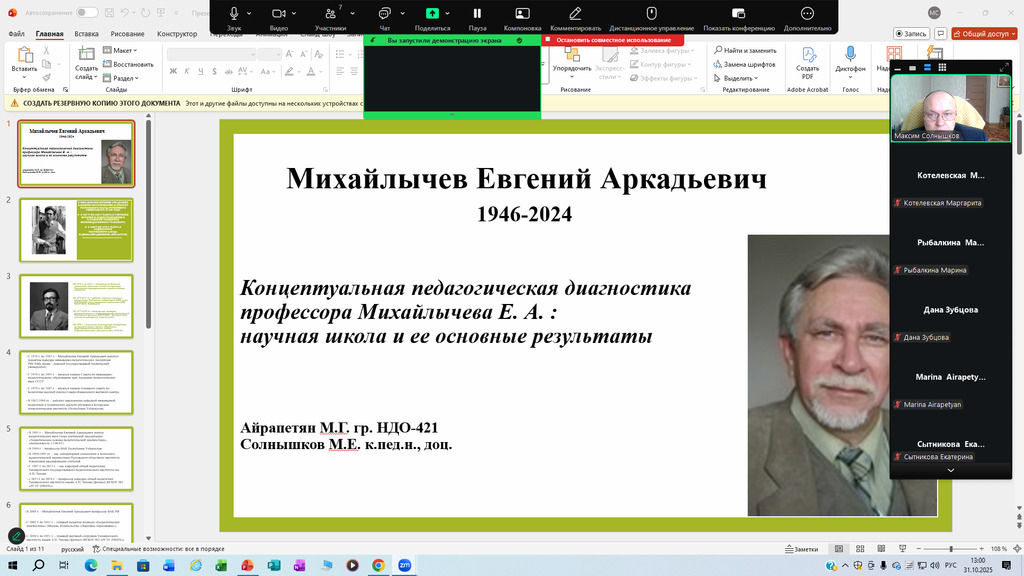1024x576 pixels.
Task: Click Остановить совместное использование button
Action: coord(613,40)
